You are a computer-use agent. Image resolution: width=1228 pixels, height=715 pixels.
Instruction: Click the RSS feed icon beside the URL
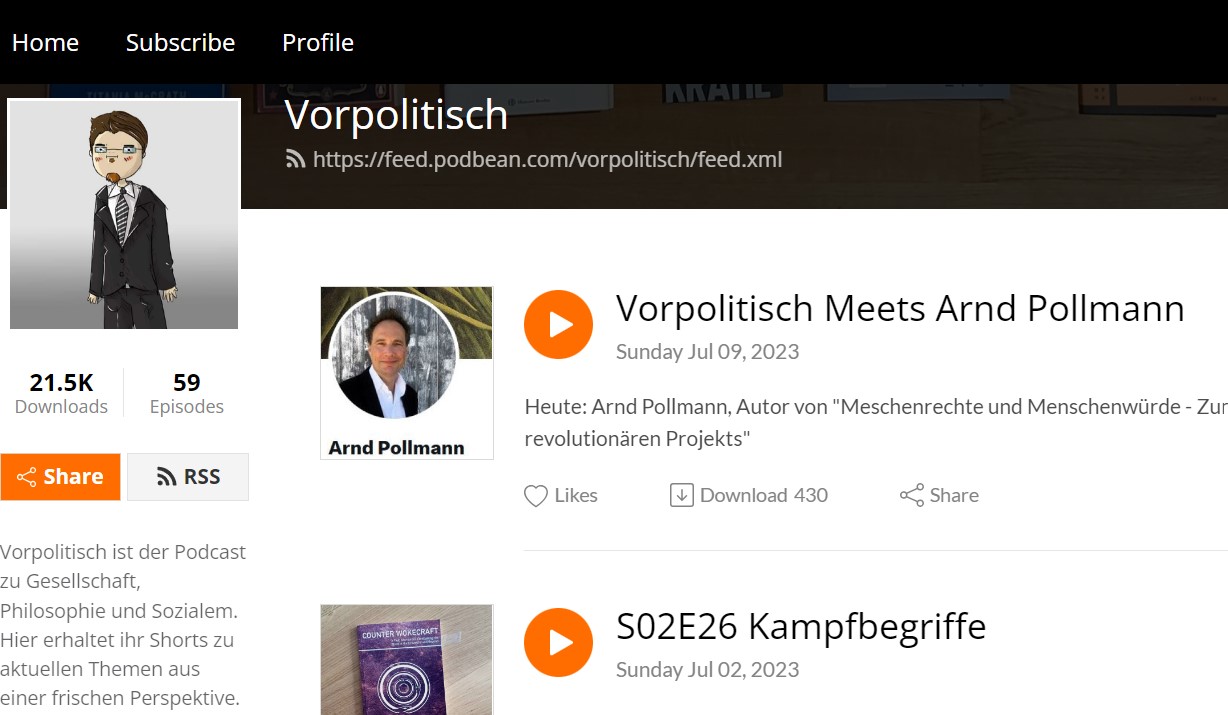[295, 159]
